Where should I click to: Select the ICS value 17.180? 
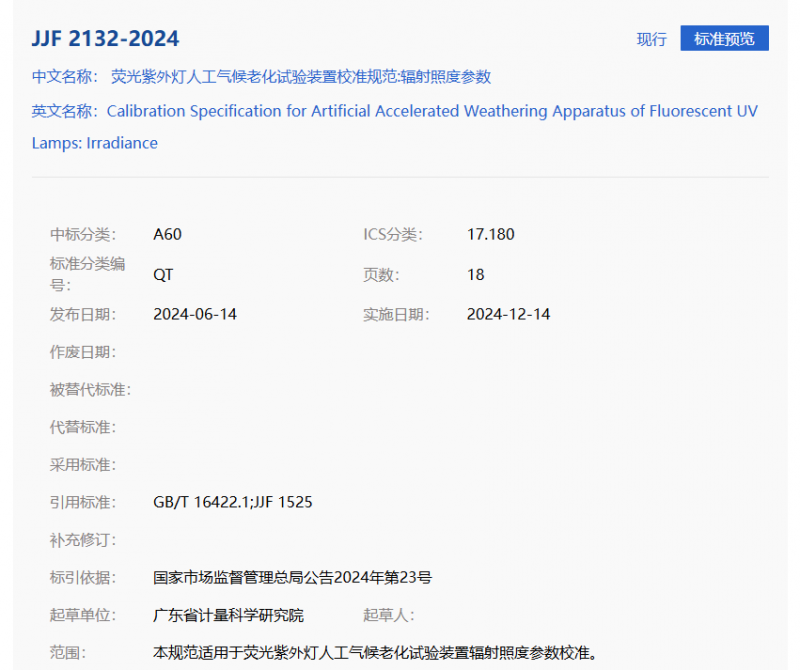490,235
